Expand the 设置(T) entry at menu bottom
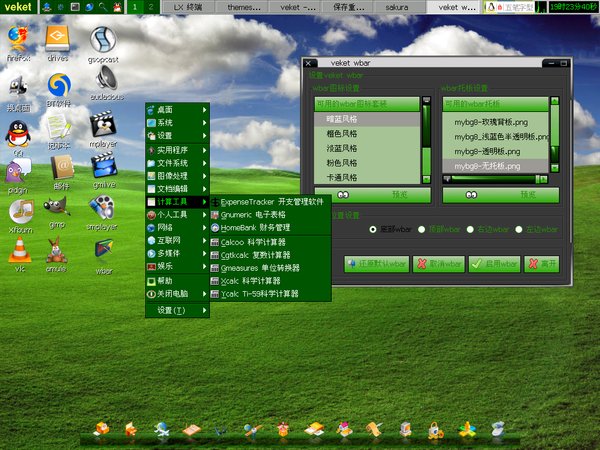Screen dimensions: 600x450 [x=176, y=310]
